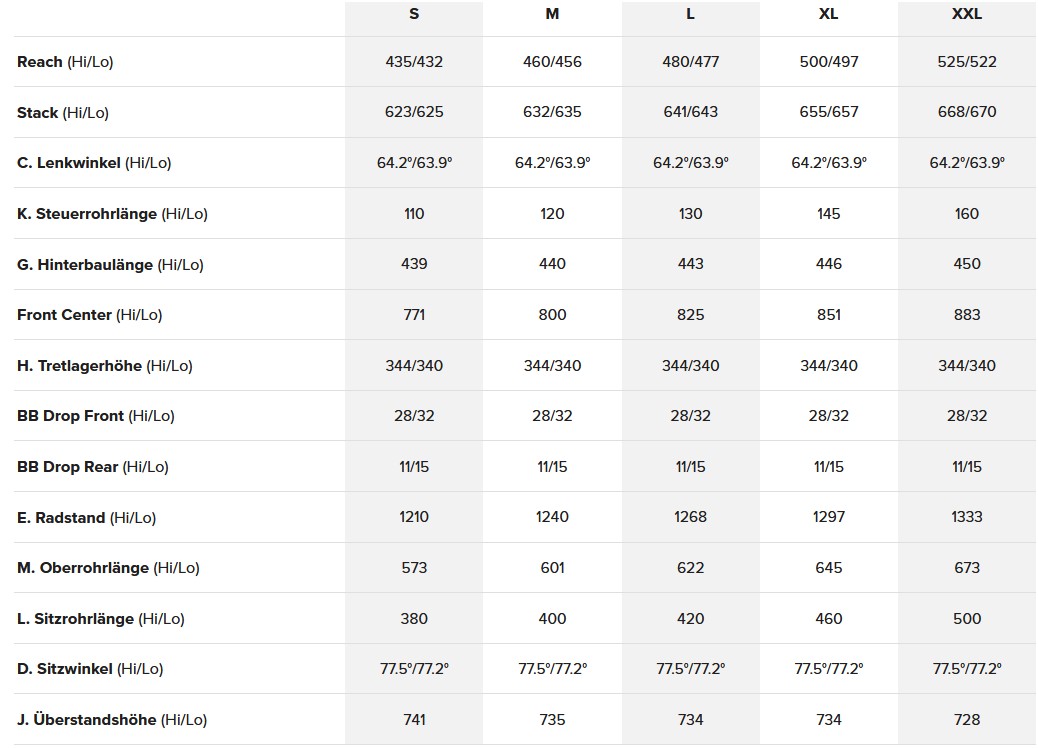Click the C. Lenkwinkel row label
1038x748 pixels.
coord(94,163)
